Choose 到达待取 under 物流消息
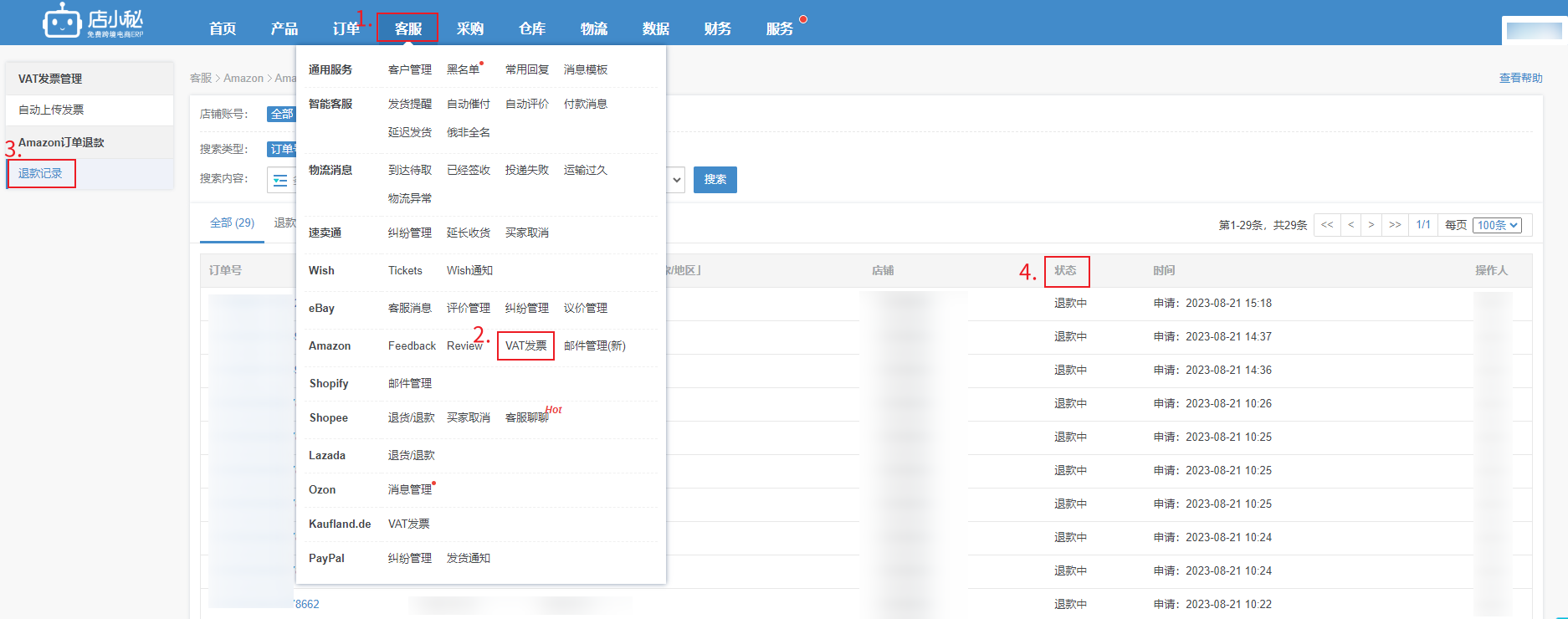This screenshot has height=619, width=1568. (x=410, y=170)
